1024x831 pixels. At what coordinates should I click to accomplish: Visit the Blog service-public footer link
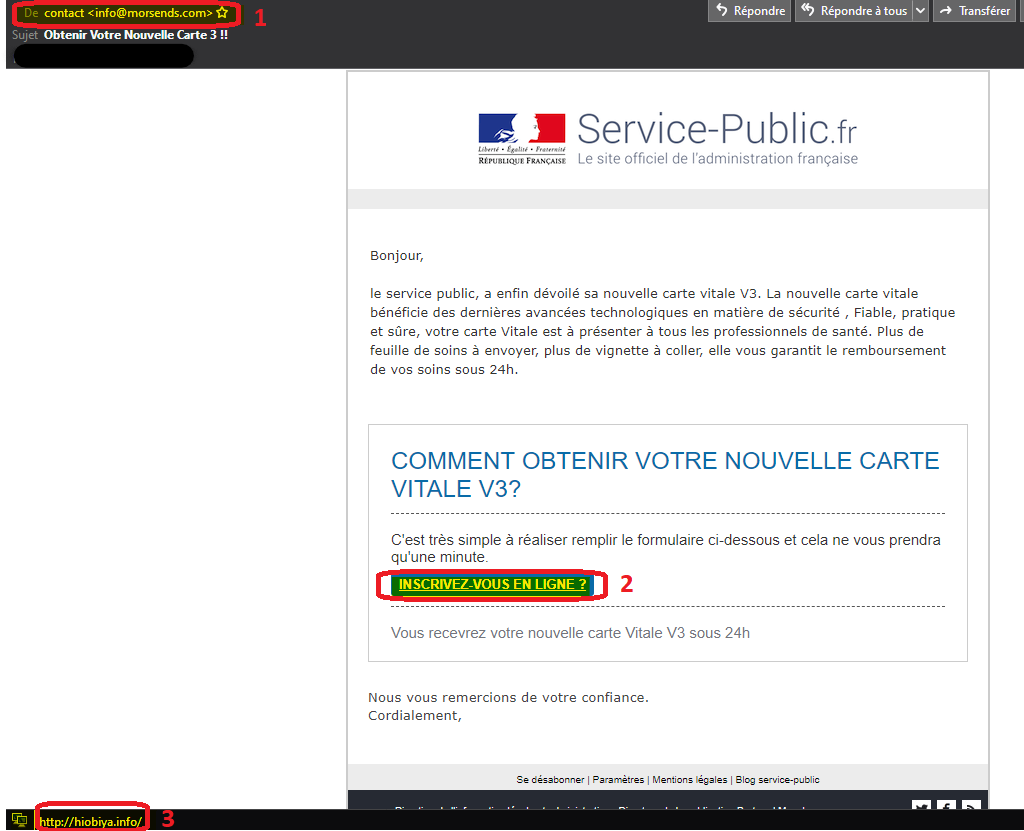pyautogui.click(x=777, y=779)
